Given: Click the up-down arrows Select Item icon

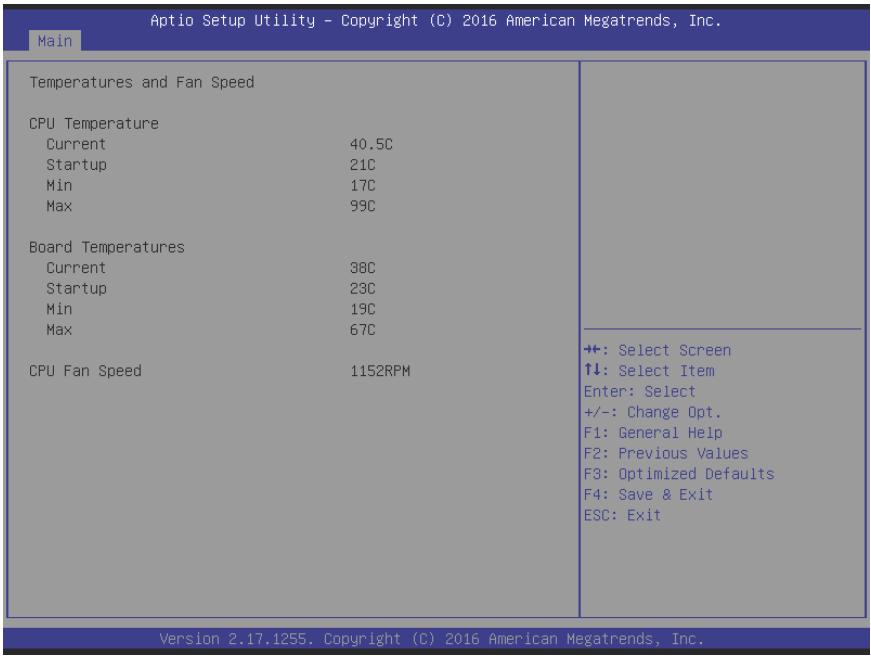Looking at the screenshot, I should click(x=593, y=370).
